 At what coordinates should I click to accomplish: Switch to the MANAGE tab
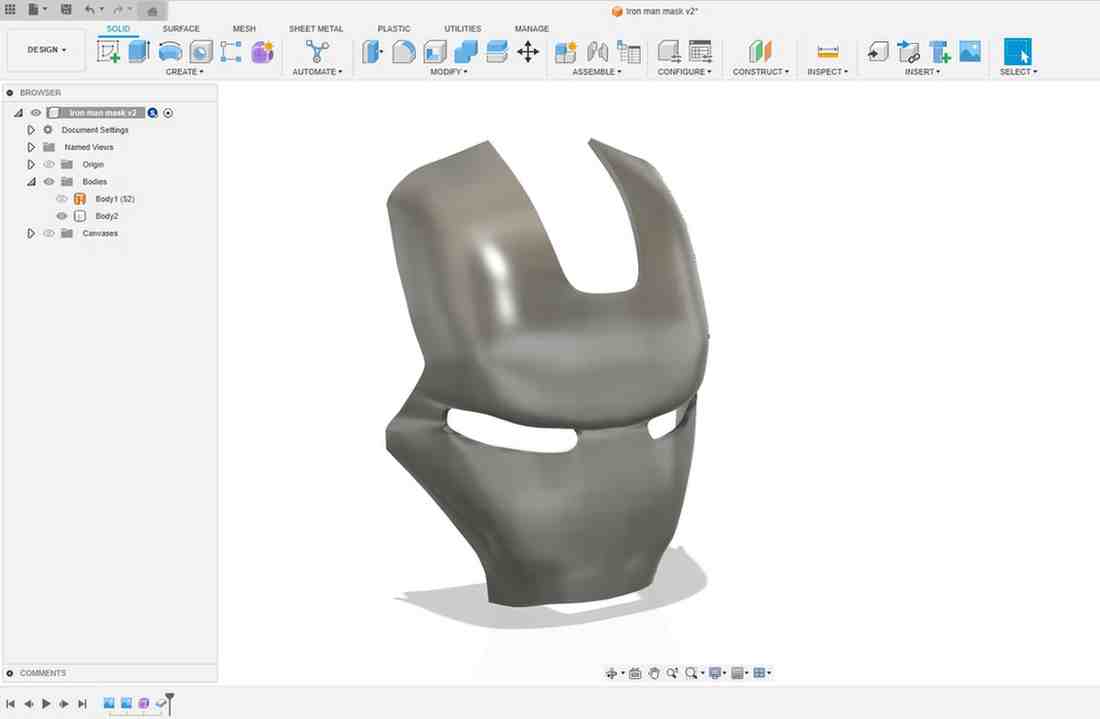point(532,29)
